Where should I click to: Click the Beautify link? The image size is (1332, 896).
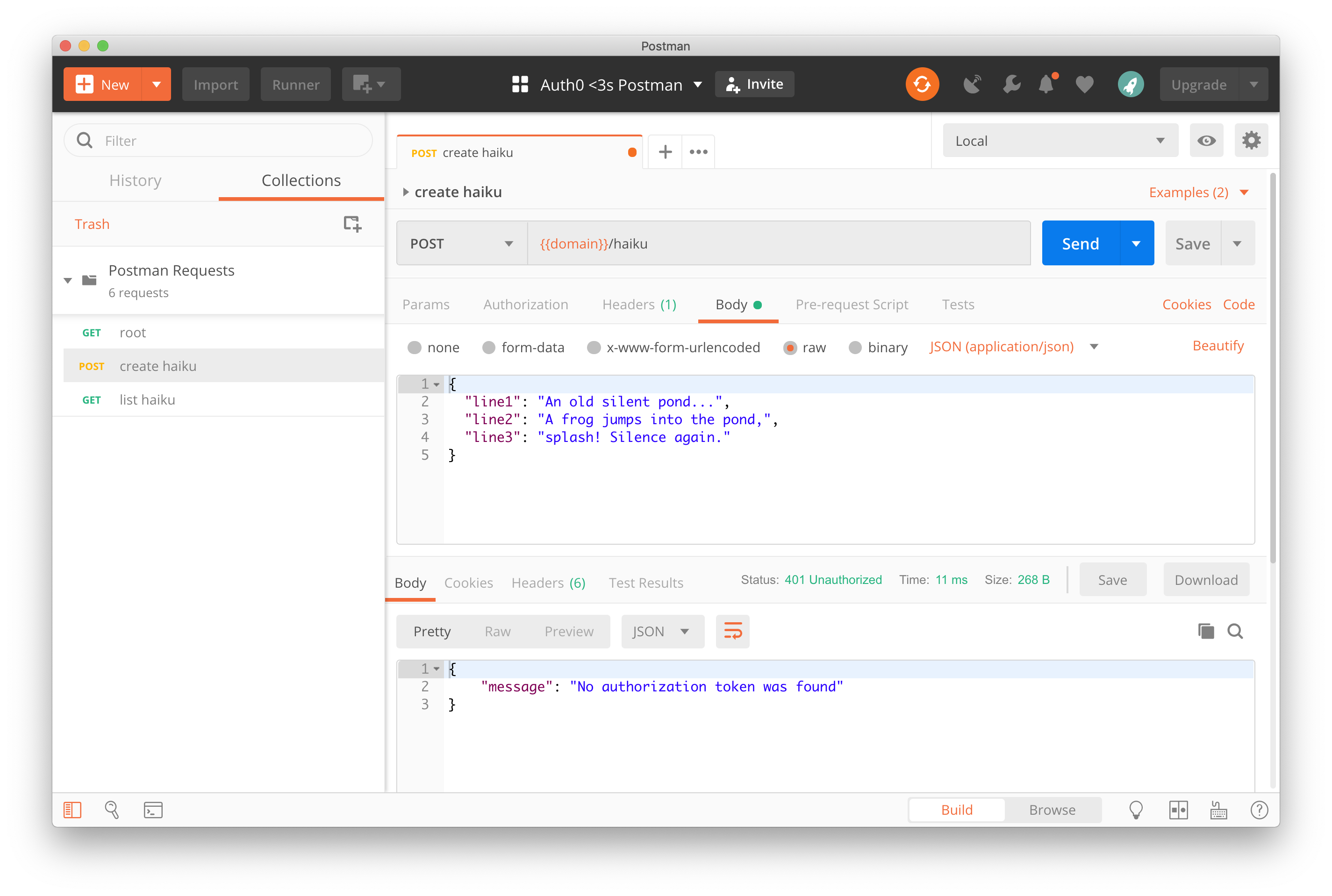pyautogui.click(x=1217, y=346)
